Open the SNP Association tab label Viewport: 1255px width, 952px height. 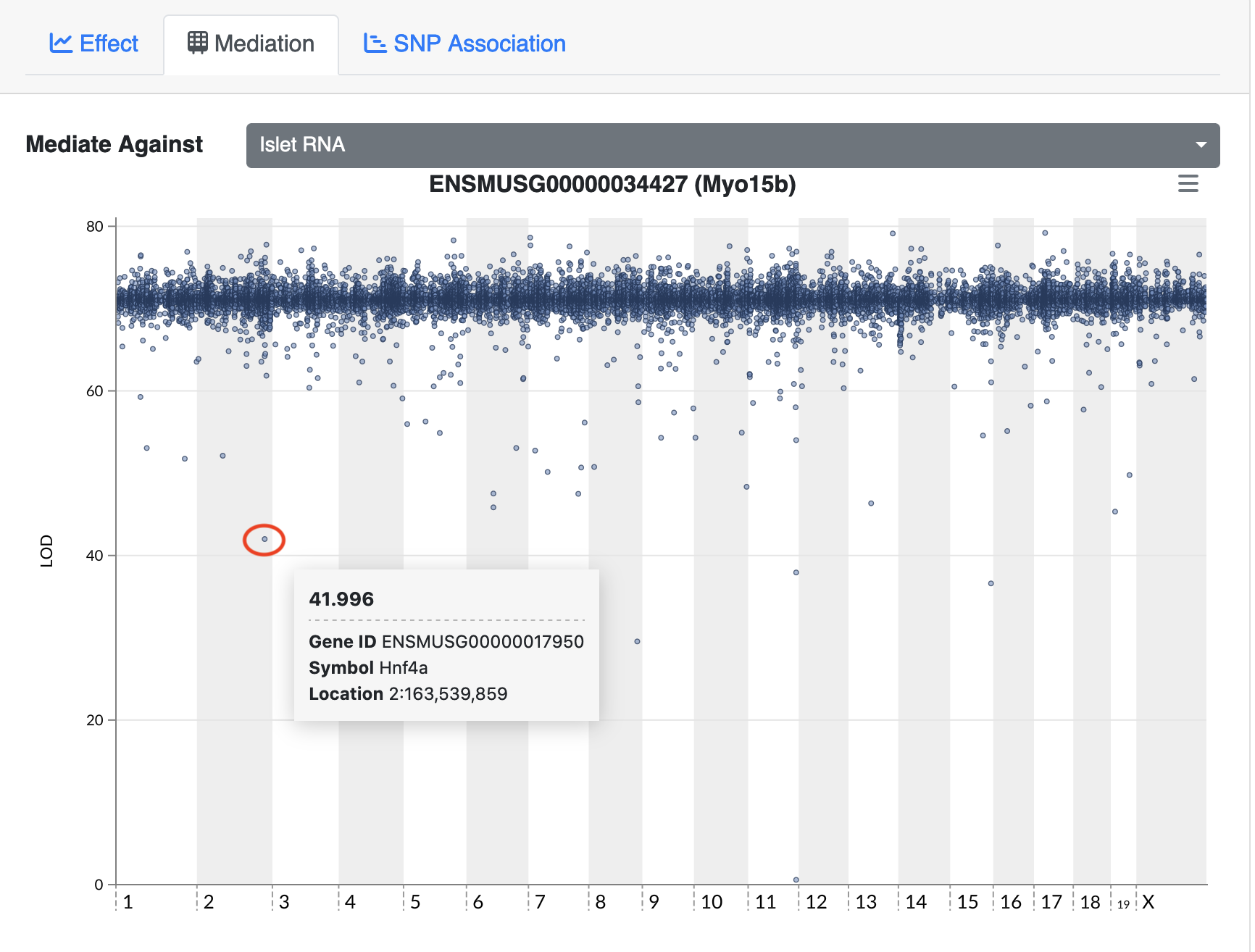click(x=479, y=43)
